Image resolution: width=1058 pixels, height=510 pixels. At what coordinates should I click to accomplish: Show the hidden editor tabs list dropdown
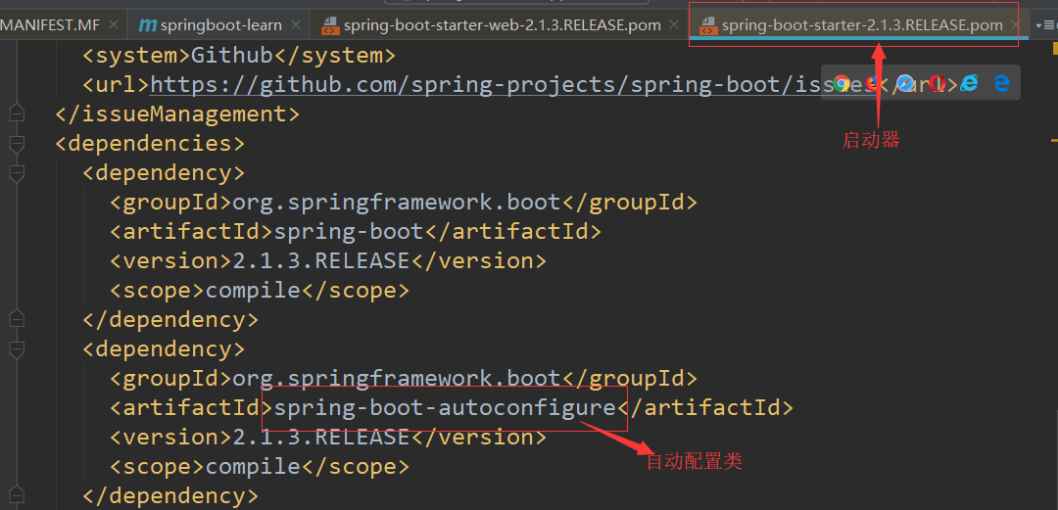(x=1045, y=26)
